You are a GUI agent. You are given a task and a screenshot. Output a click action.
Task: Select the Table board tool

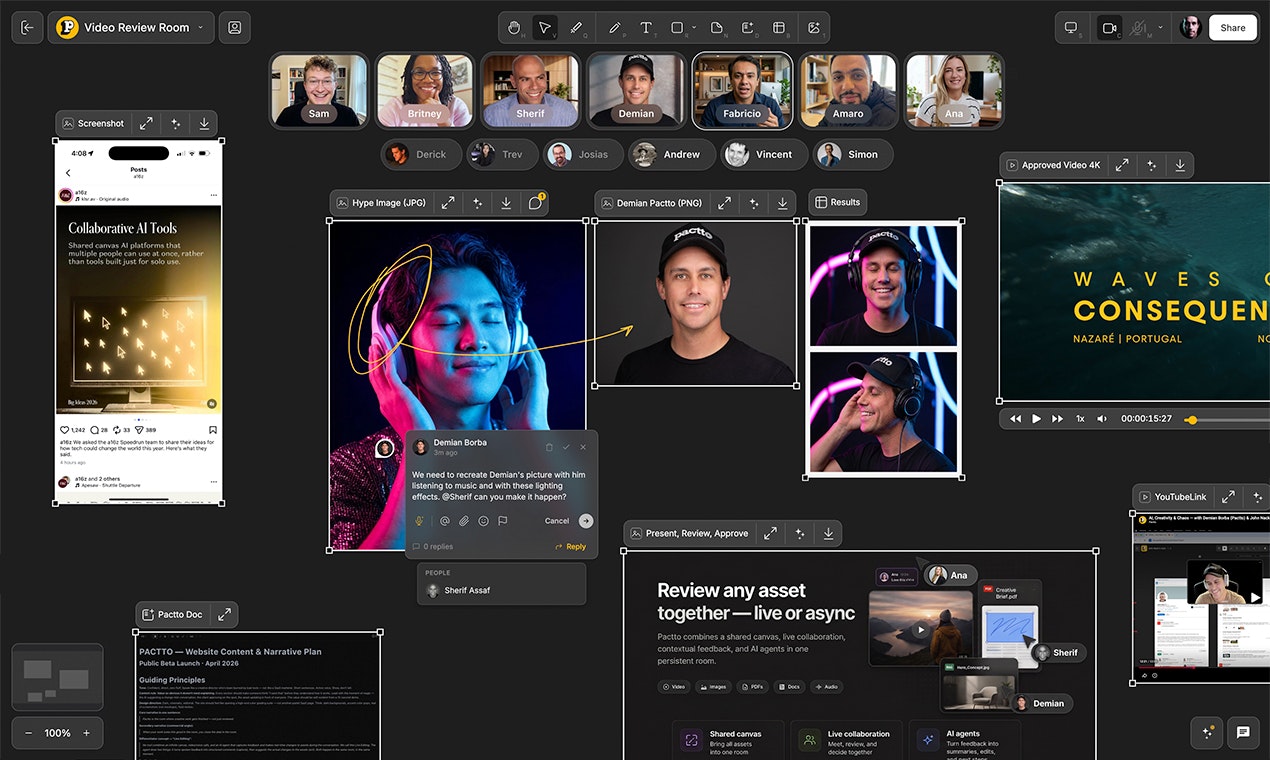pos(779,27)
